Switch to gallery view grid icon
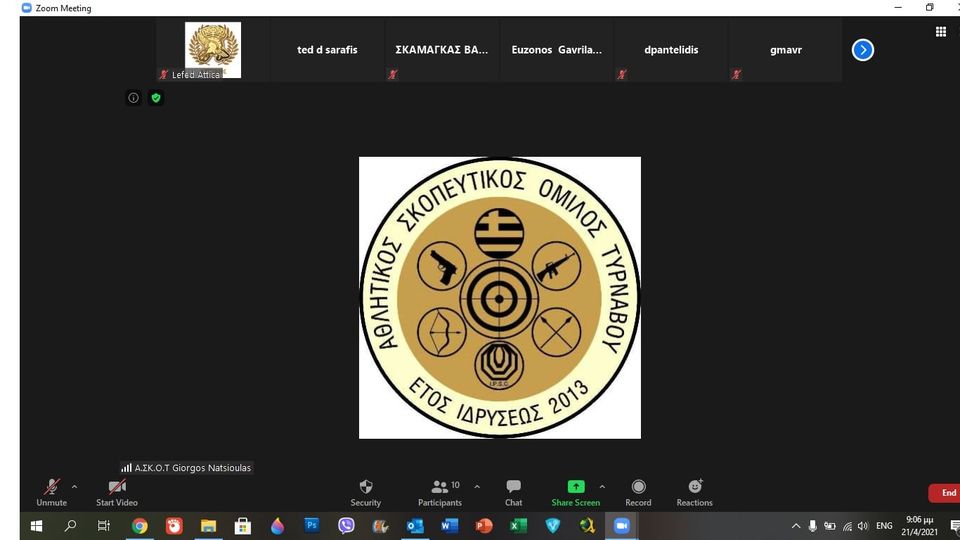960x540 pixels. coord(941,32)
